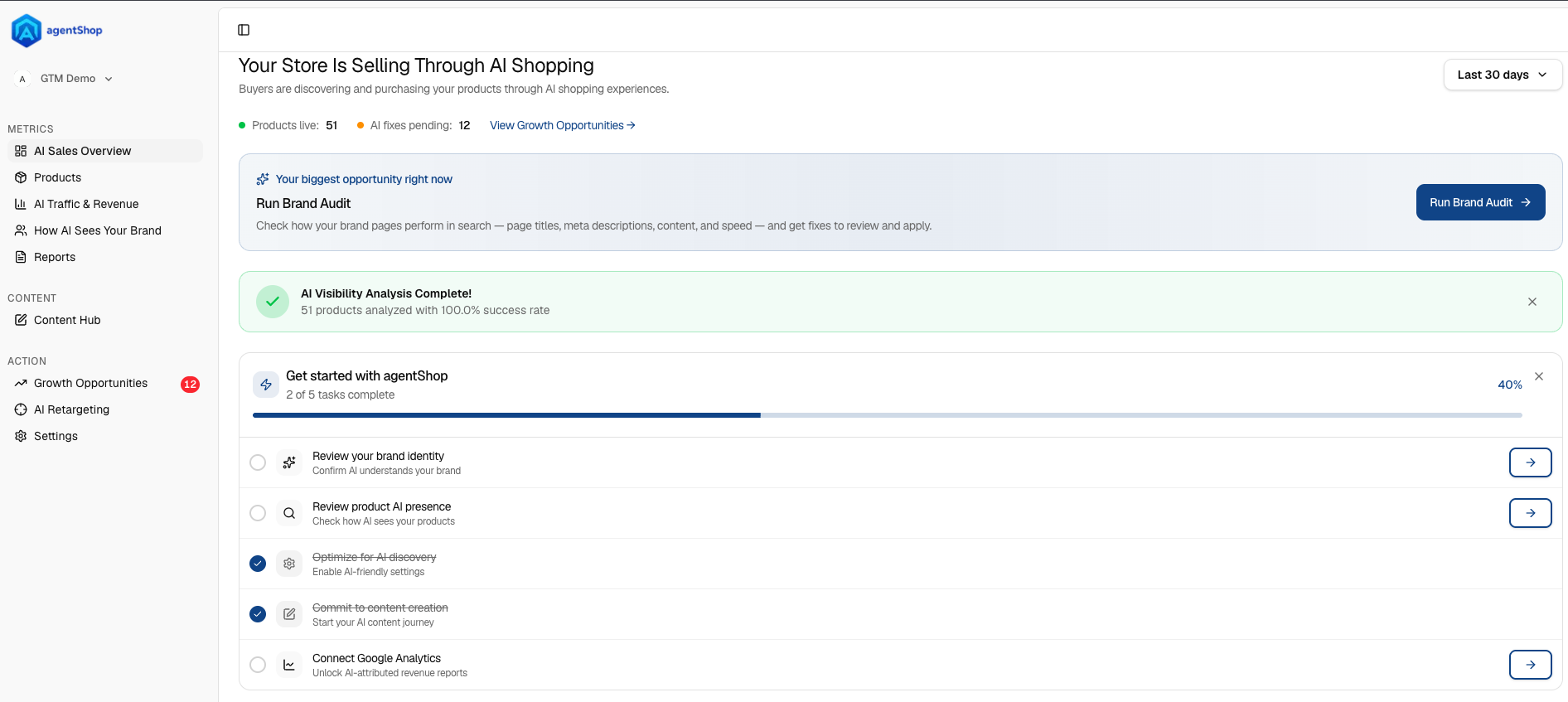Open AI Sales Overview in the sidebar
The width and height of the screenshot is (1568, 702).
105,151
